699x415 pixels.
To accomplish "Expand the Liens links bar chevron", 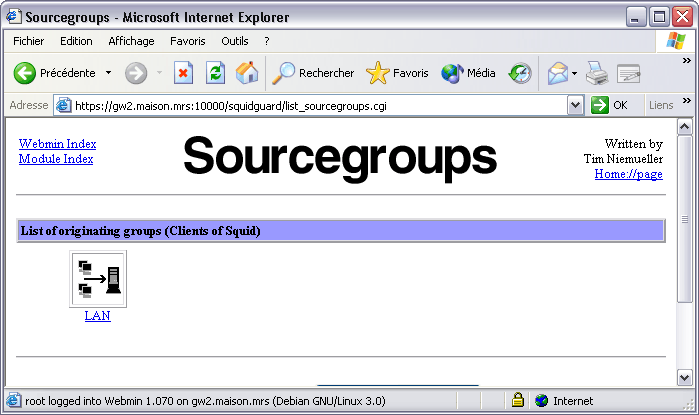I will click(687, 101).
